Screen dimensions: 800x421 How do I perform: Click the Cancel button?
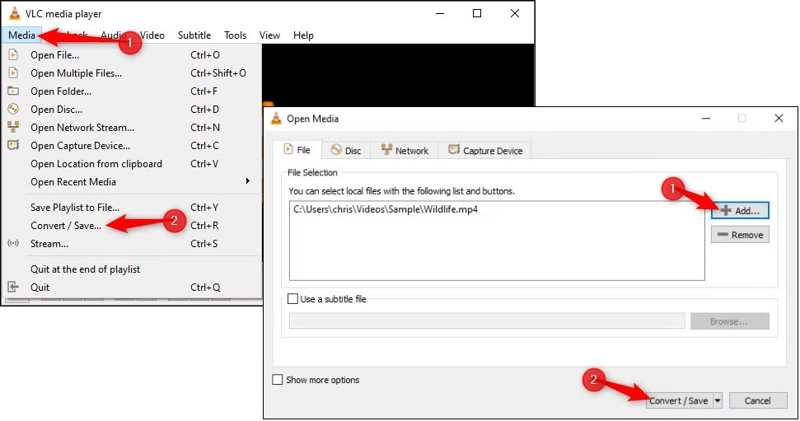758,401
